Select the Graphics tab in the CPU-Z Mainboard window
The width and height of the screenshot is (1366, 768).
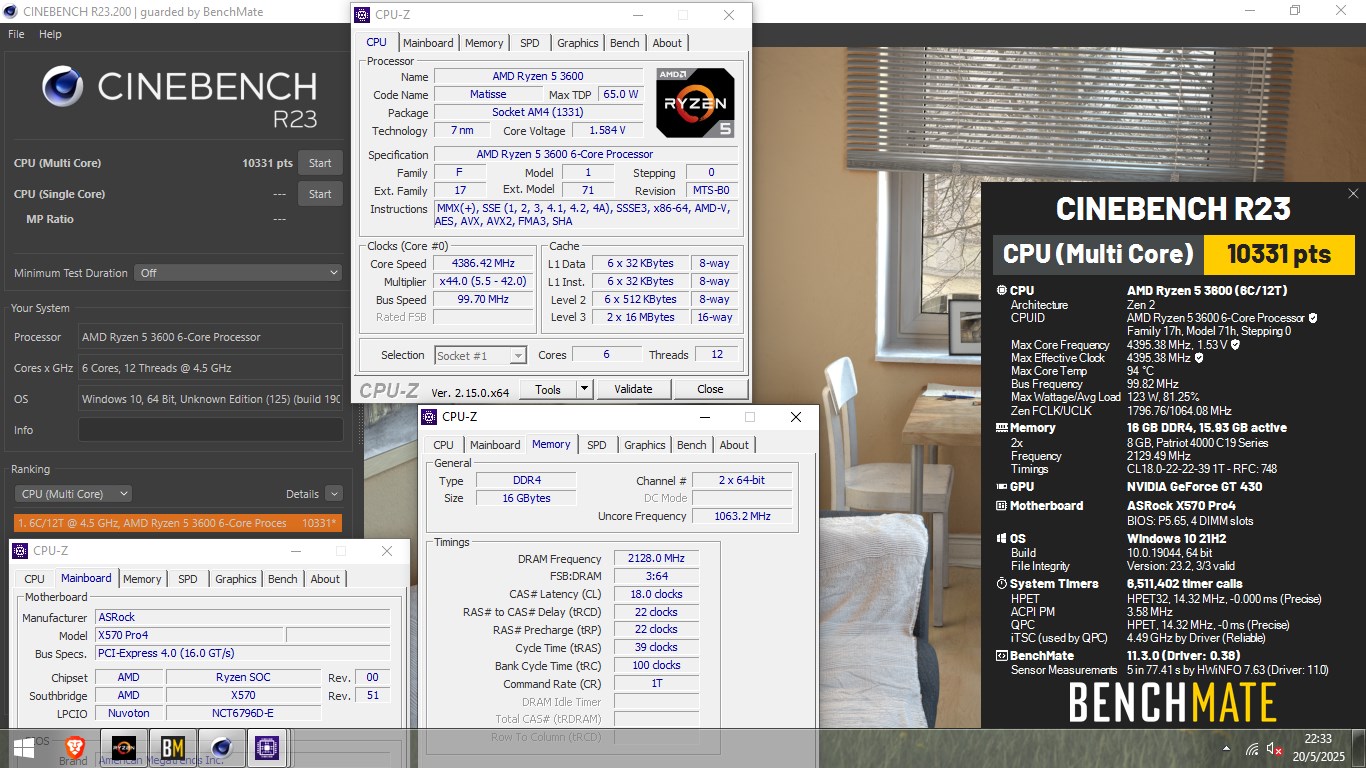click(x=236, y=579)
